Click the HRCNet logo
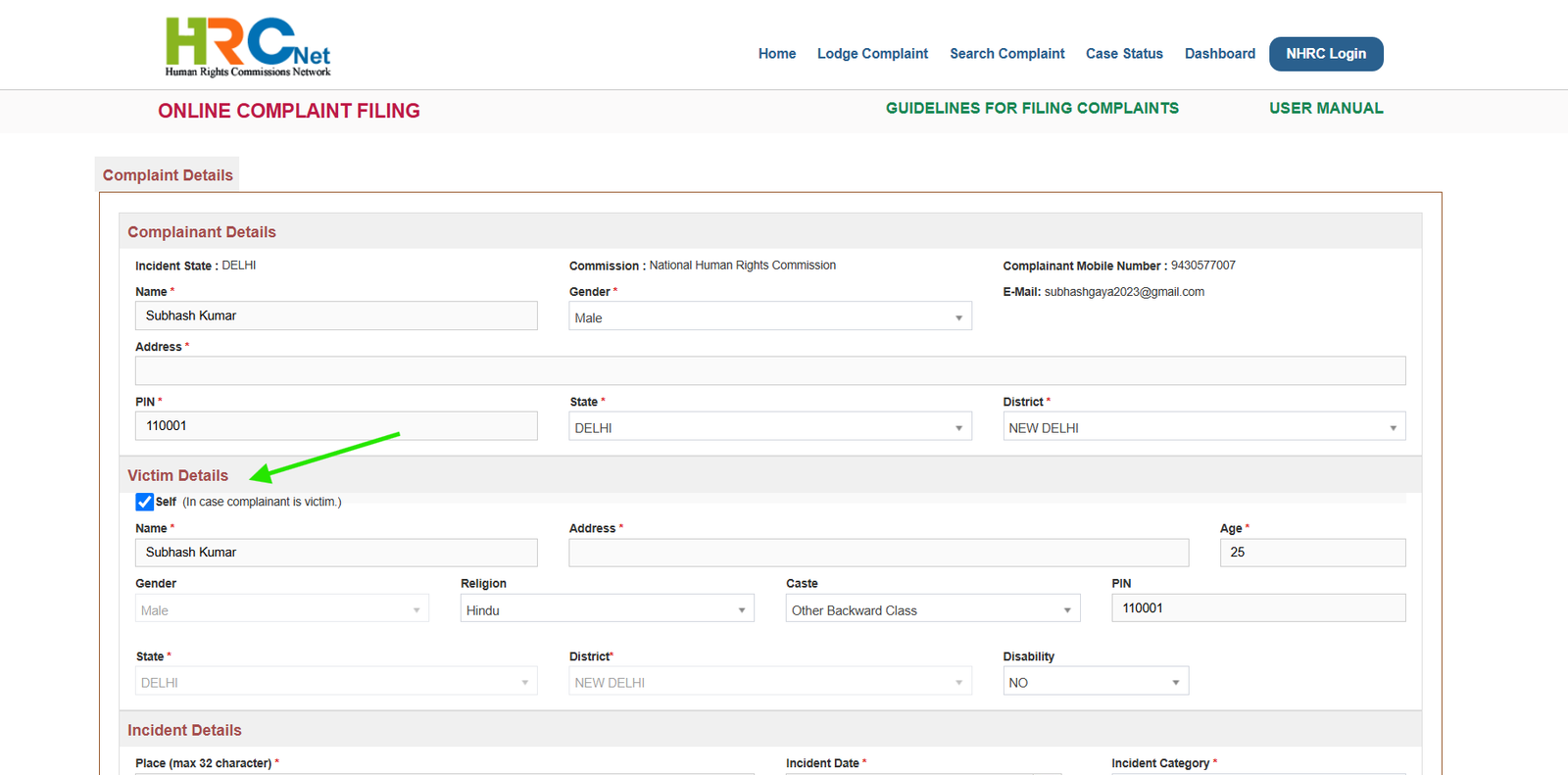This screenshot has width=1568, height=775. [x=248, y=47]
